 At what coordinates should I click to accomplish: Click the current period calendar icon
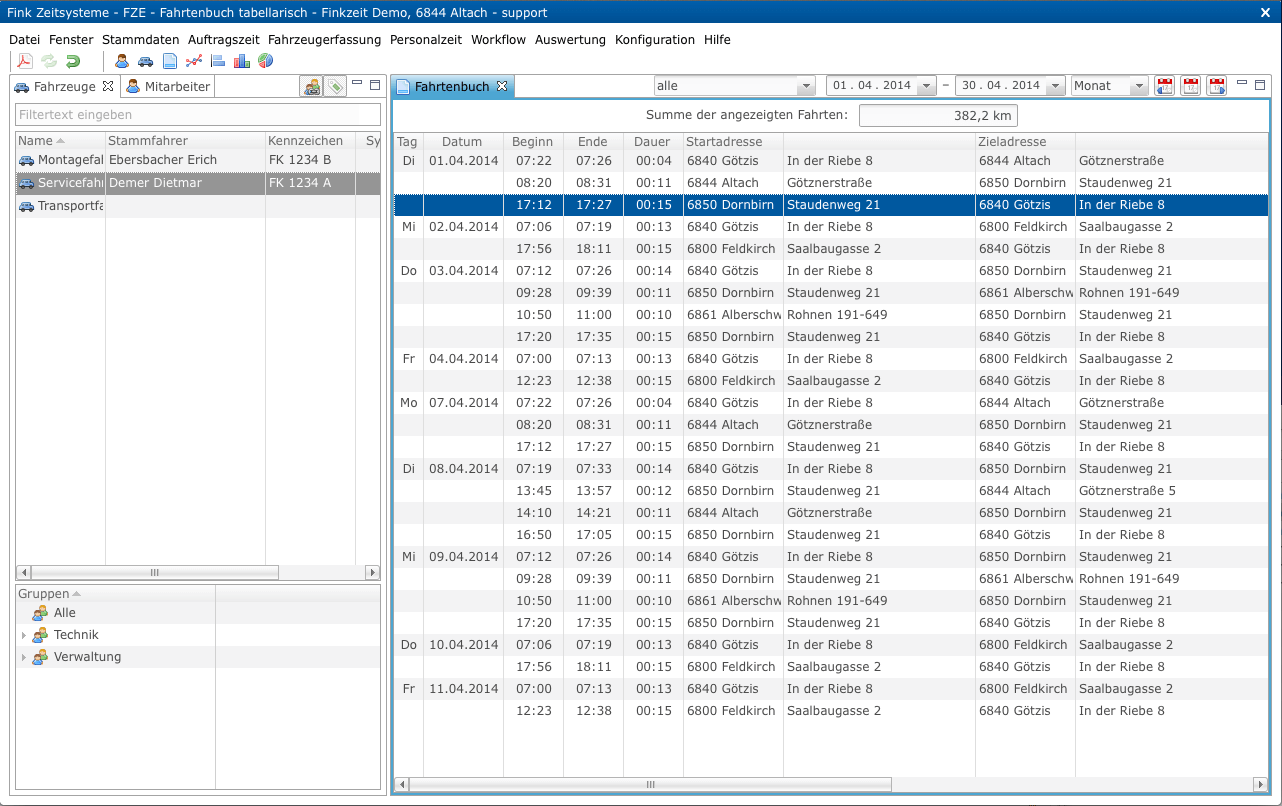(x=1191, y=86)
